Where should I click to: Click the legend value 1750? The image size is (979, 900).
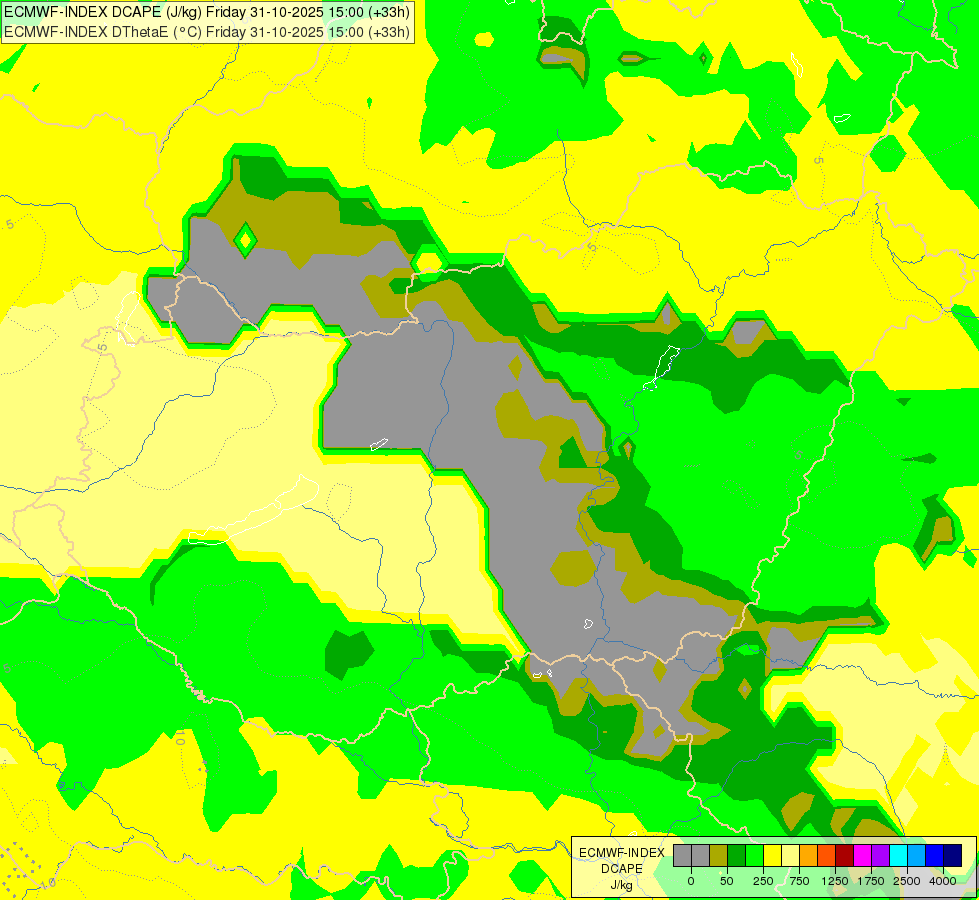point(871,881)
